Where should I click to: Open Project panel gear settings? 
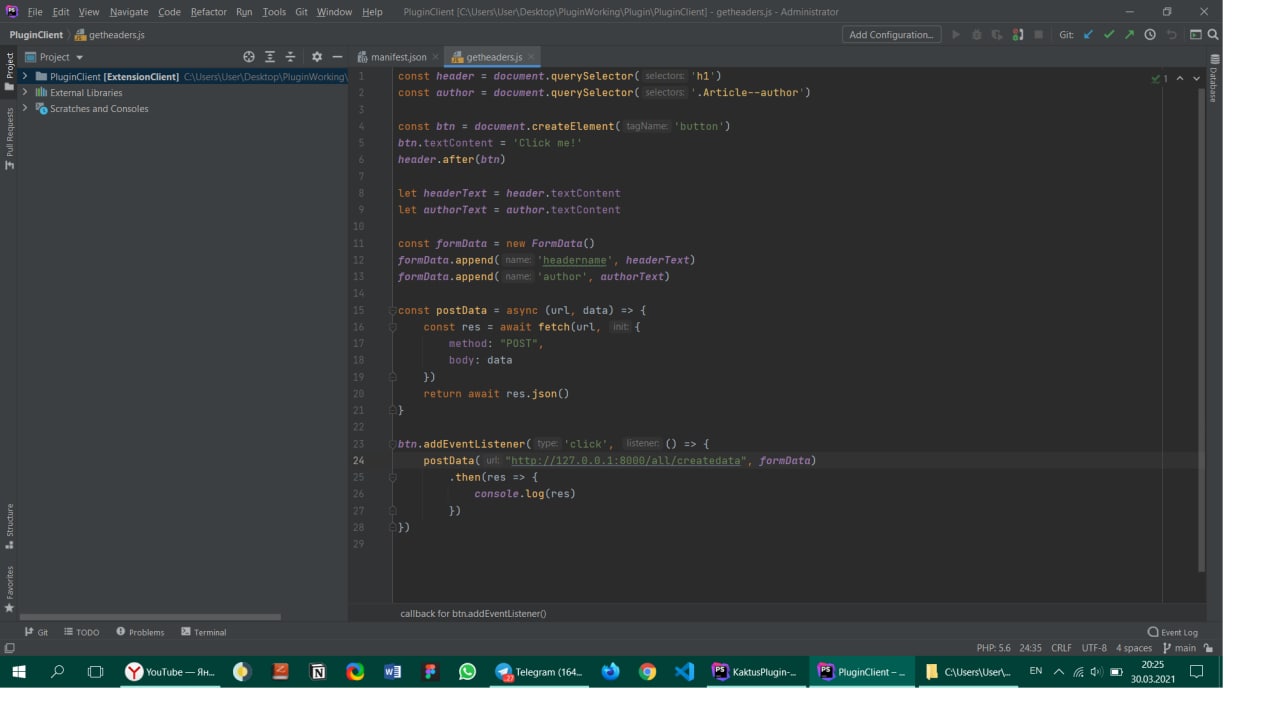pyautogui.click(x=317, y=57)
